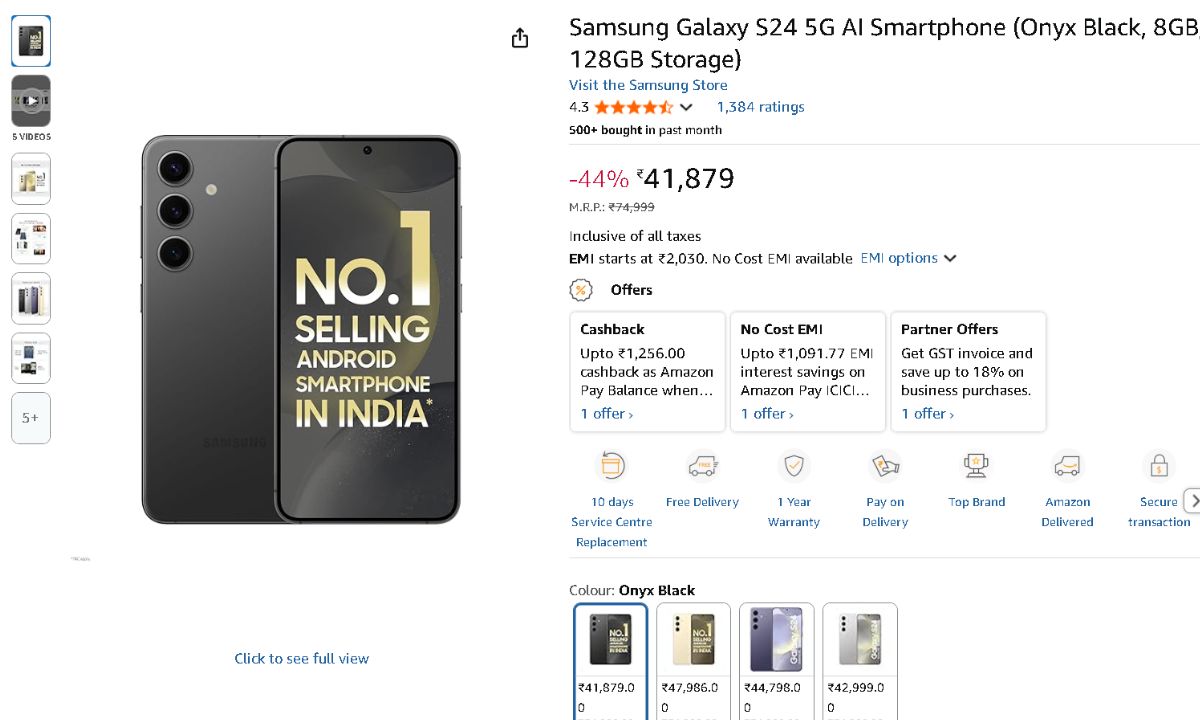This screenshot has height=720, width=1200.
Task: Select the Onyx Black colour swatch
Action: [610, 641]
